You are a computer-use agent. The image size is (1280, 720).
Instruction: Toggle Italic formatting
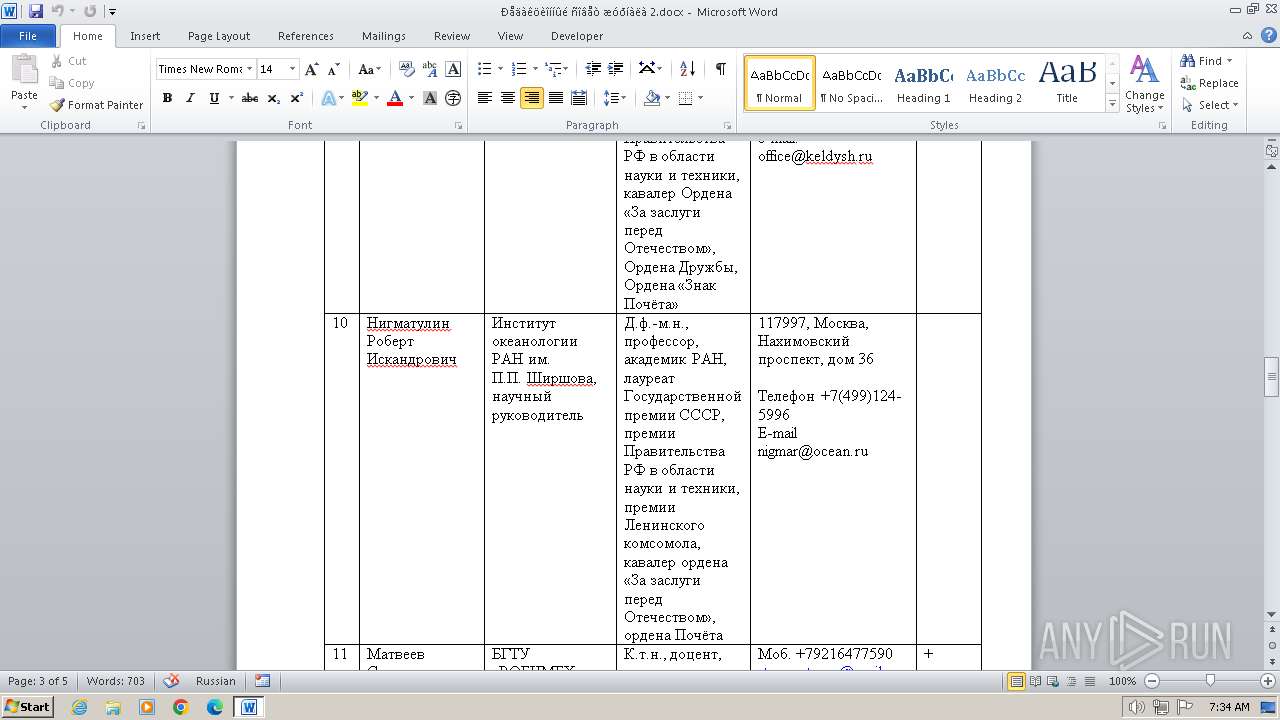(190, 98)
